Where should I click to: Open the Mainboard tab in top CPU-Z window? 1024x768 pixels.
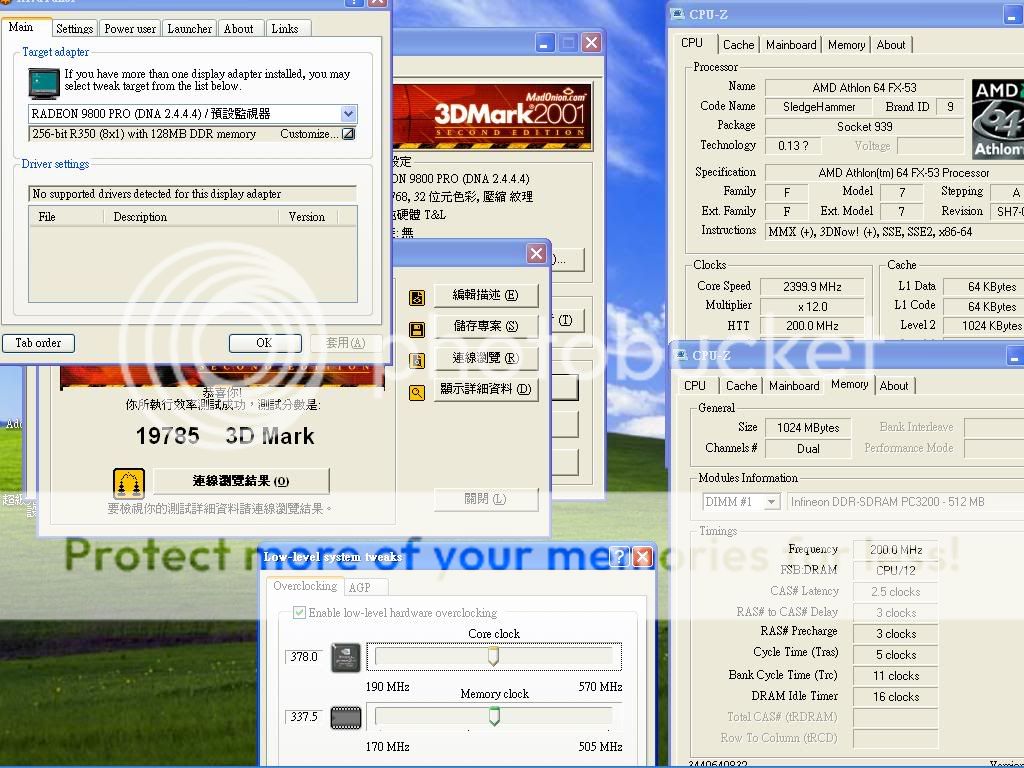coord(790,45)
